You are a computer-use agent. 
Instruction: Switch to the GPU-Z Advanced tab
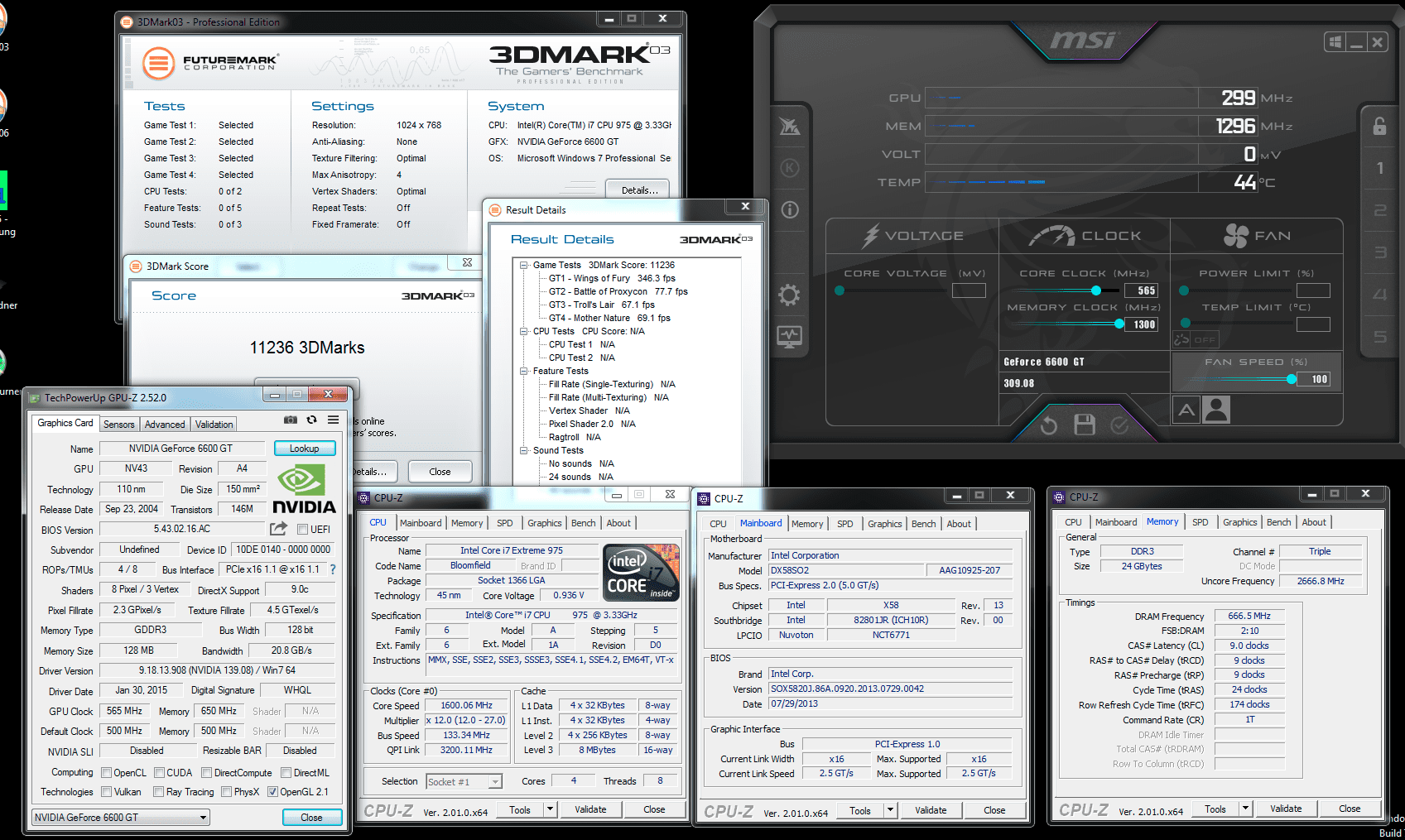point(165,425)
